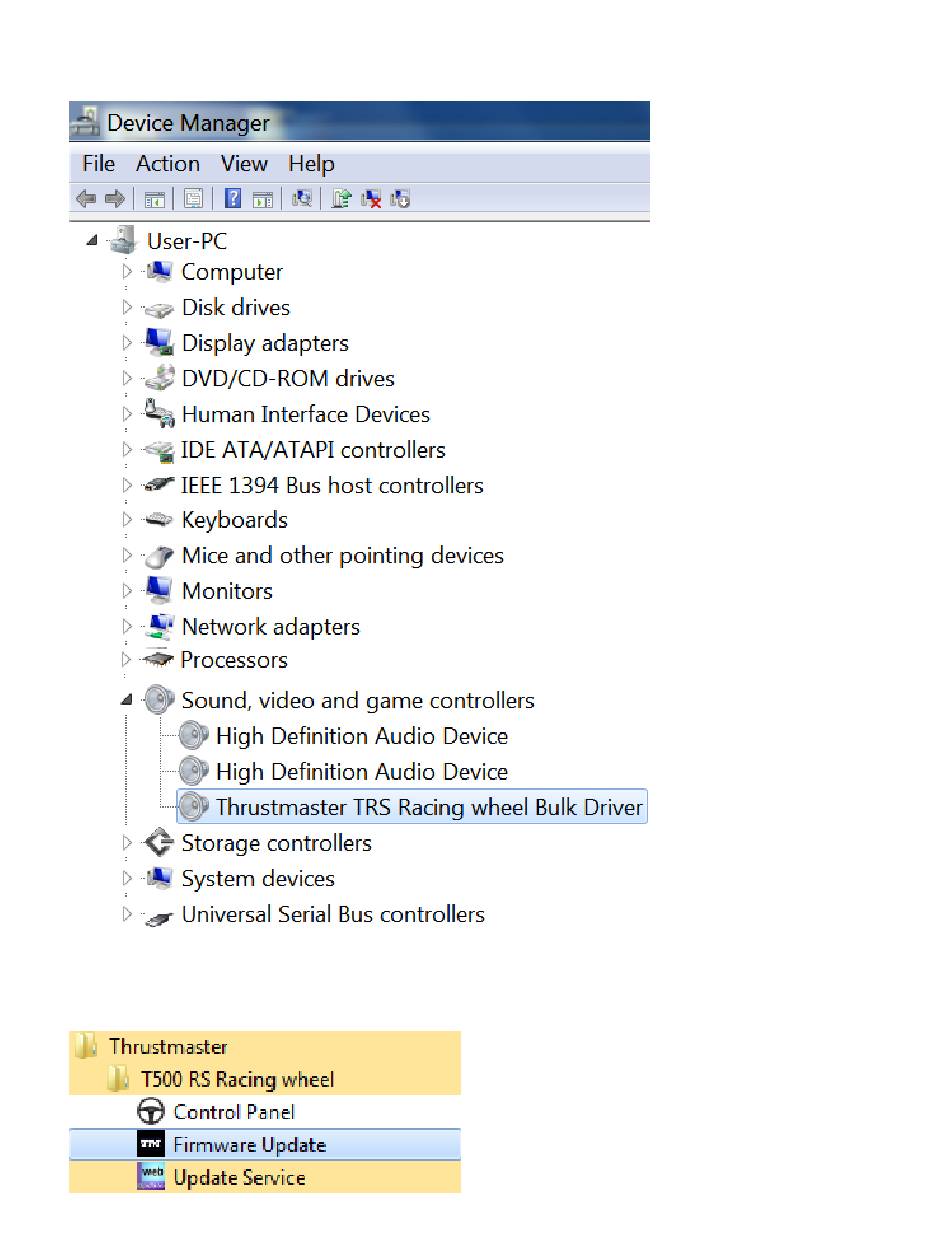Select the first High Definition Audio Device
Screen dimensions: 950x1260
(362, 736)
